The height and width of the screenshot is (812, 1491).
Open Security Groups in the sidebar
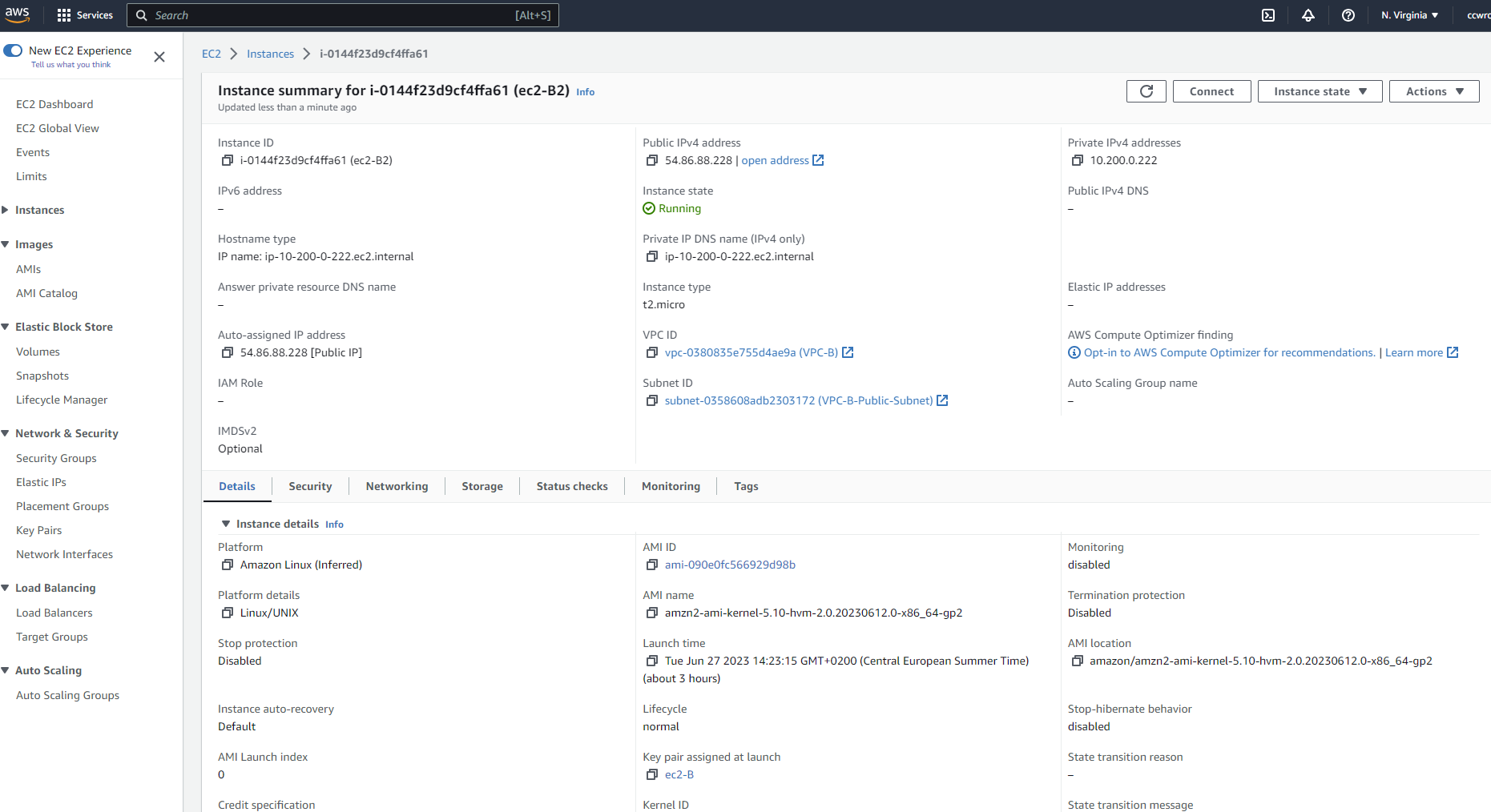tap(56, 458)
